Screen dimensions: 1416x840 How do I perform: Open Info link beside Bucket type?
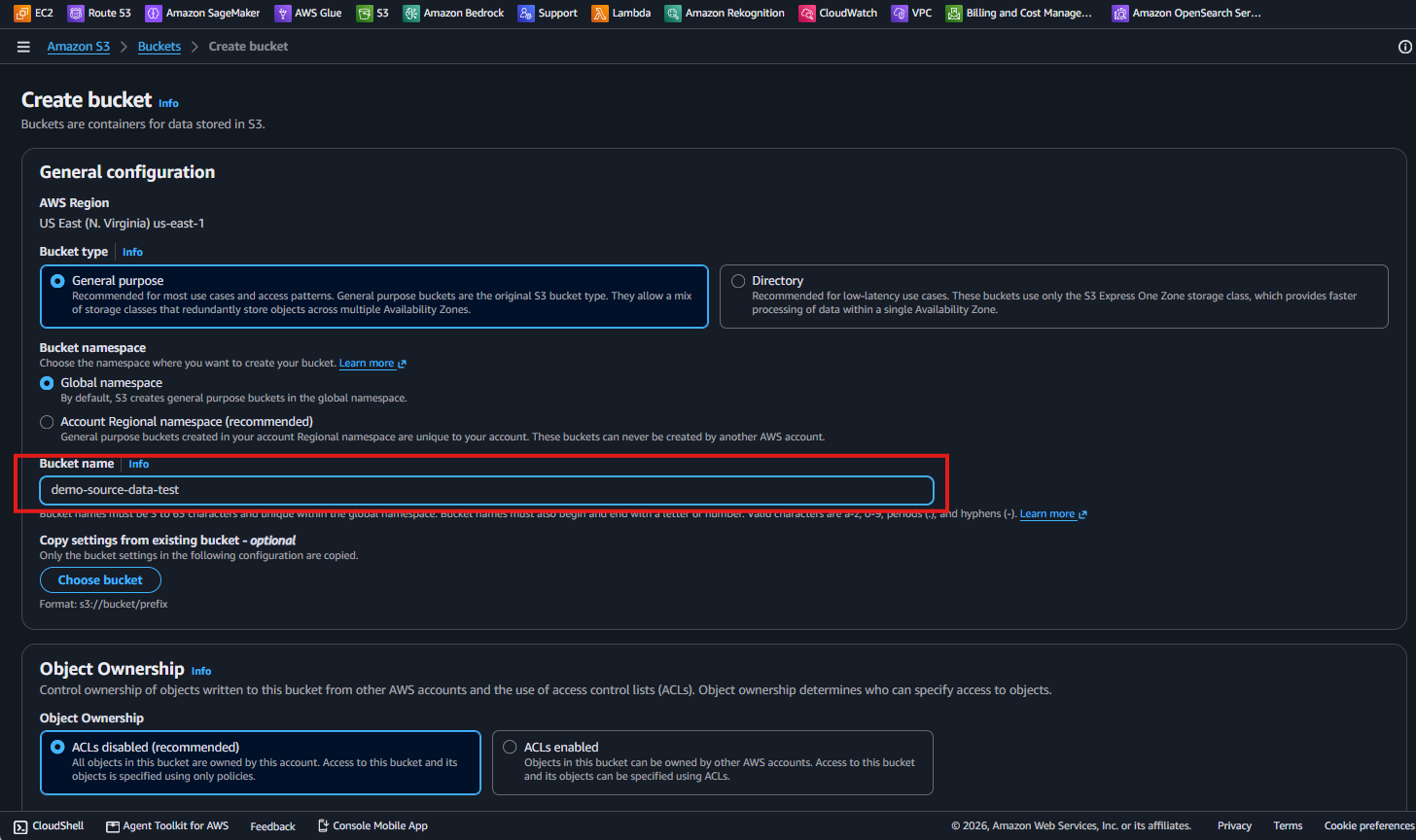click(132, 252)
